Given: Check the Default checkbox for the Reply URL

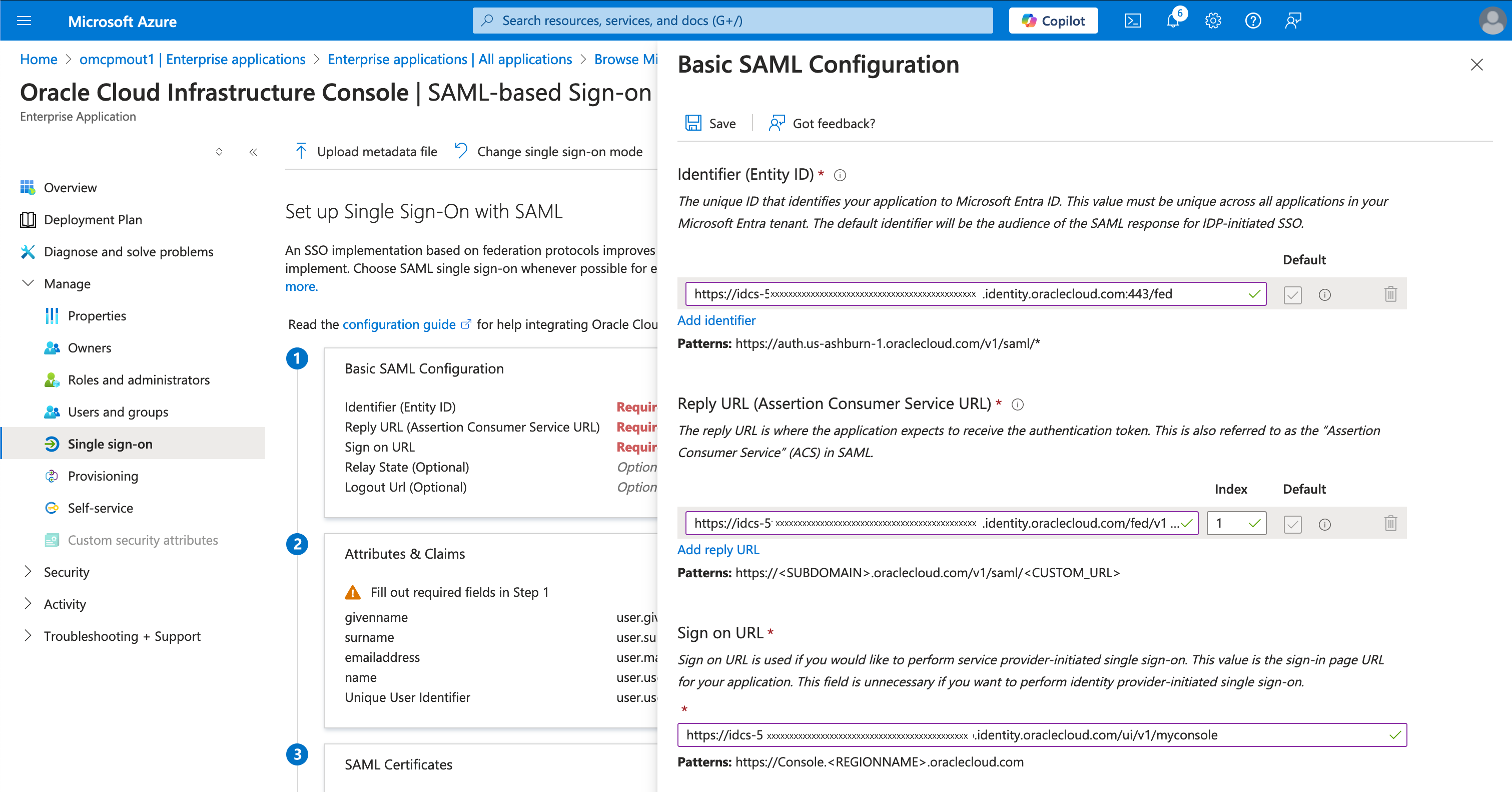Looking at the screenshot, I should click(x=1292, y=524).
